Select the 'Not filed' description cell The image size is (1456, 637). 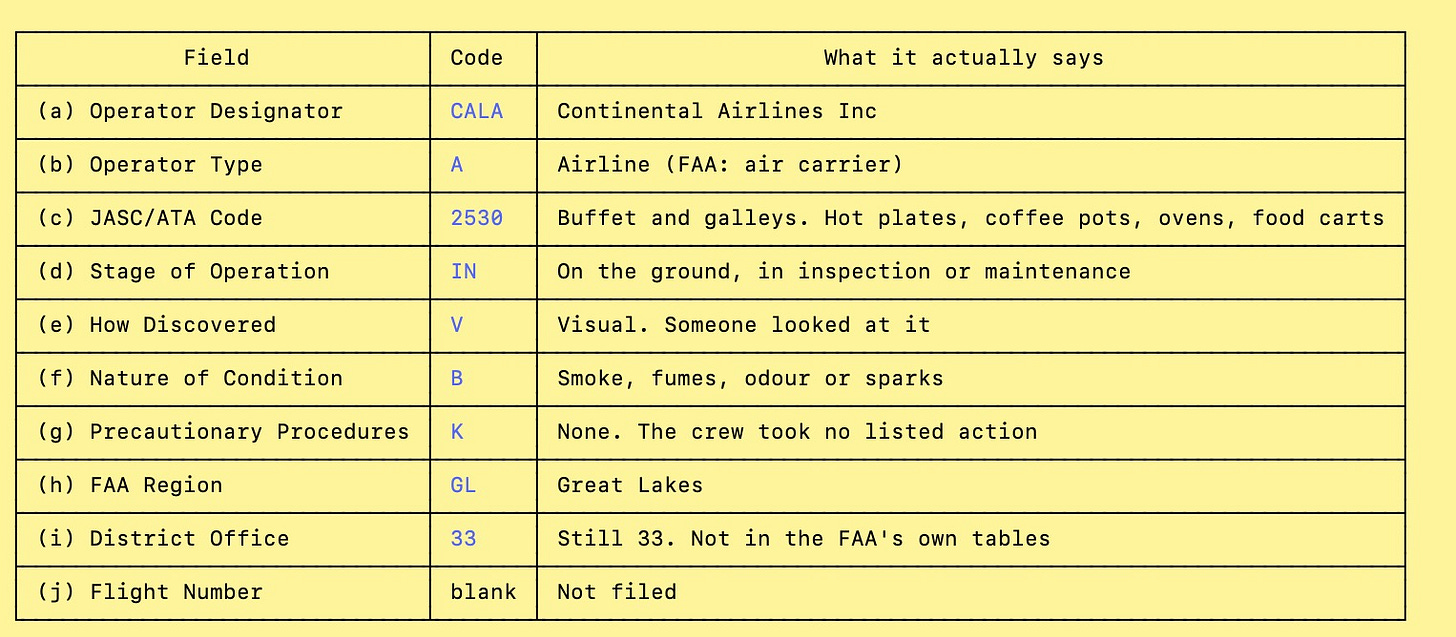[971, 592]
